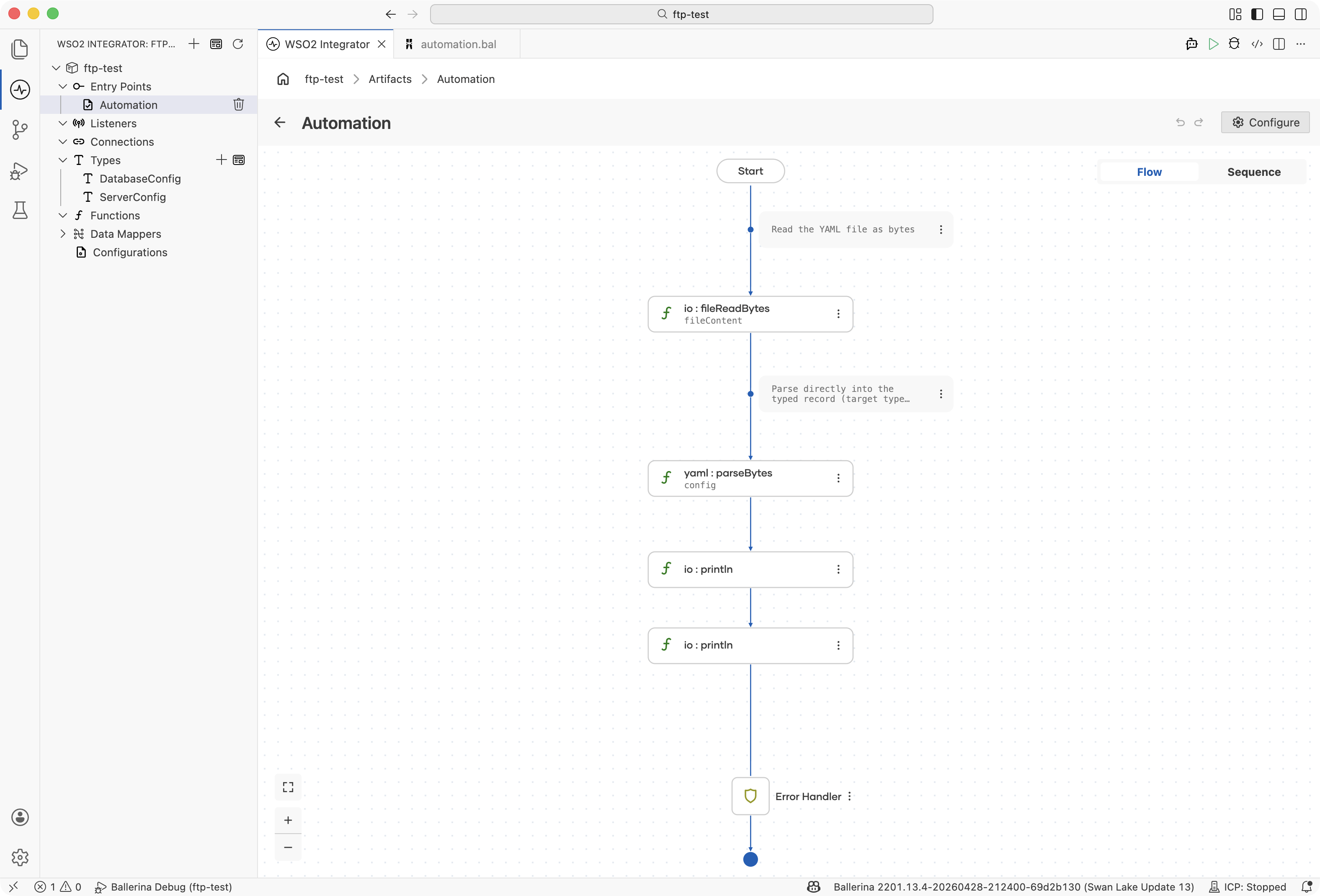This screenshot has width=1320, height=896.
Task: Click the ftp-test breadcrumb link
Action: point(324,79)
